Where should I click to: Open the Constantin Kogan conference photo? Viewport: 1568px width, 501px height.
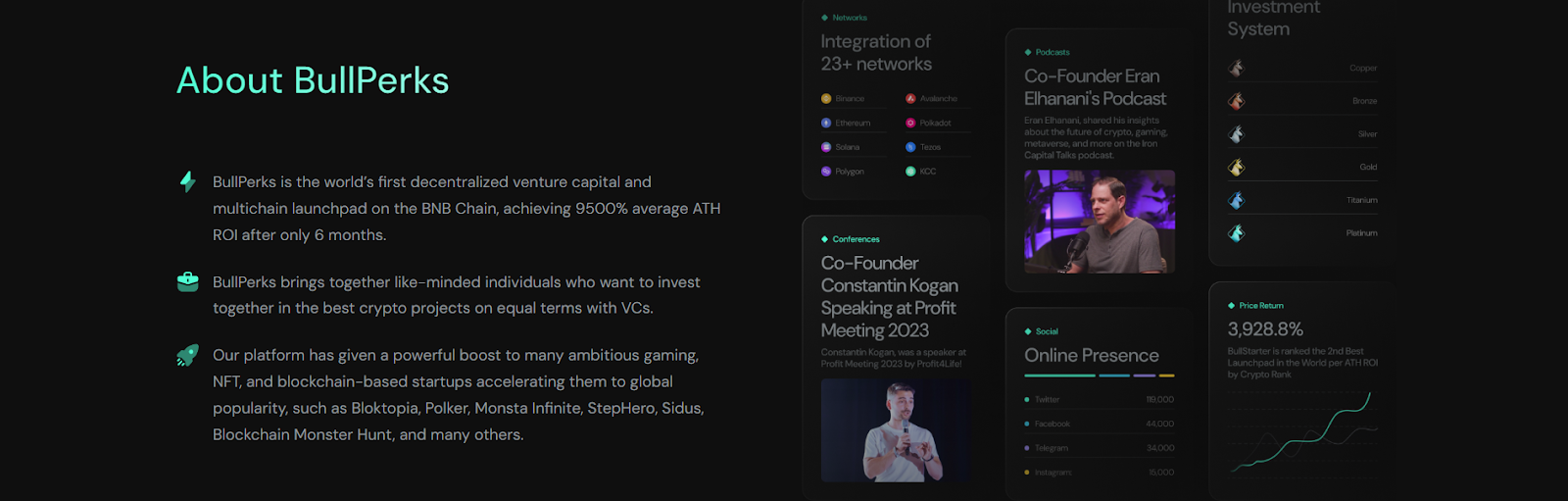896,430
